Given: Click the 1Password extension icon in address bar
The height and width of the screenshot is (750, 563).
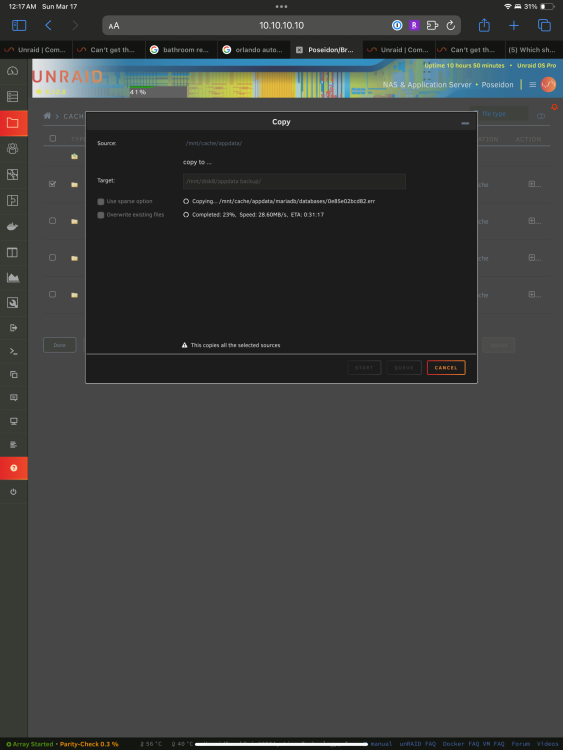Looking at the screenshot, I should point(397,25).
